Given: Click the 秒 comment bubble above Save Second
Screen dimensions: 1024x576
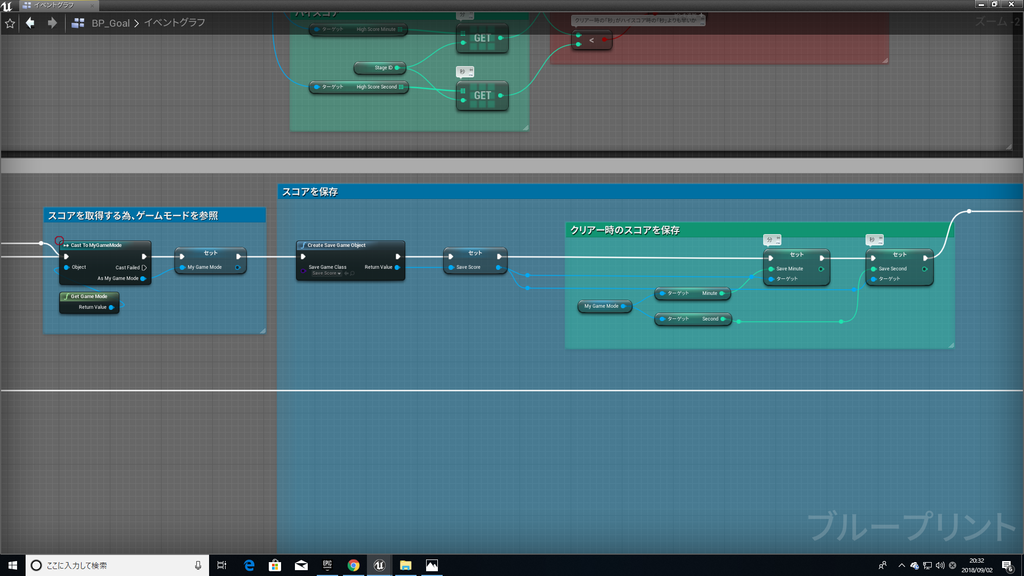Looking at the screenshot, I should coord(874,240).
